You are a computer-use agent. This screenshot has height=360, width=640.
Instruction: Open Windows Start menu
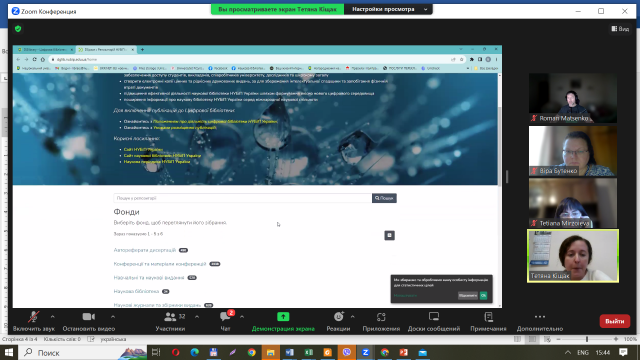tap(9, 352)
